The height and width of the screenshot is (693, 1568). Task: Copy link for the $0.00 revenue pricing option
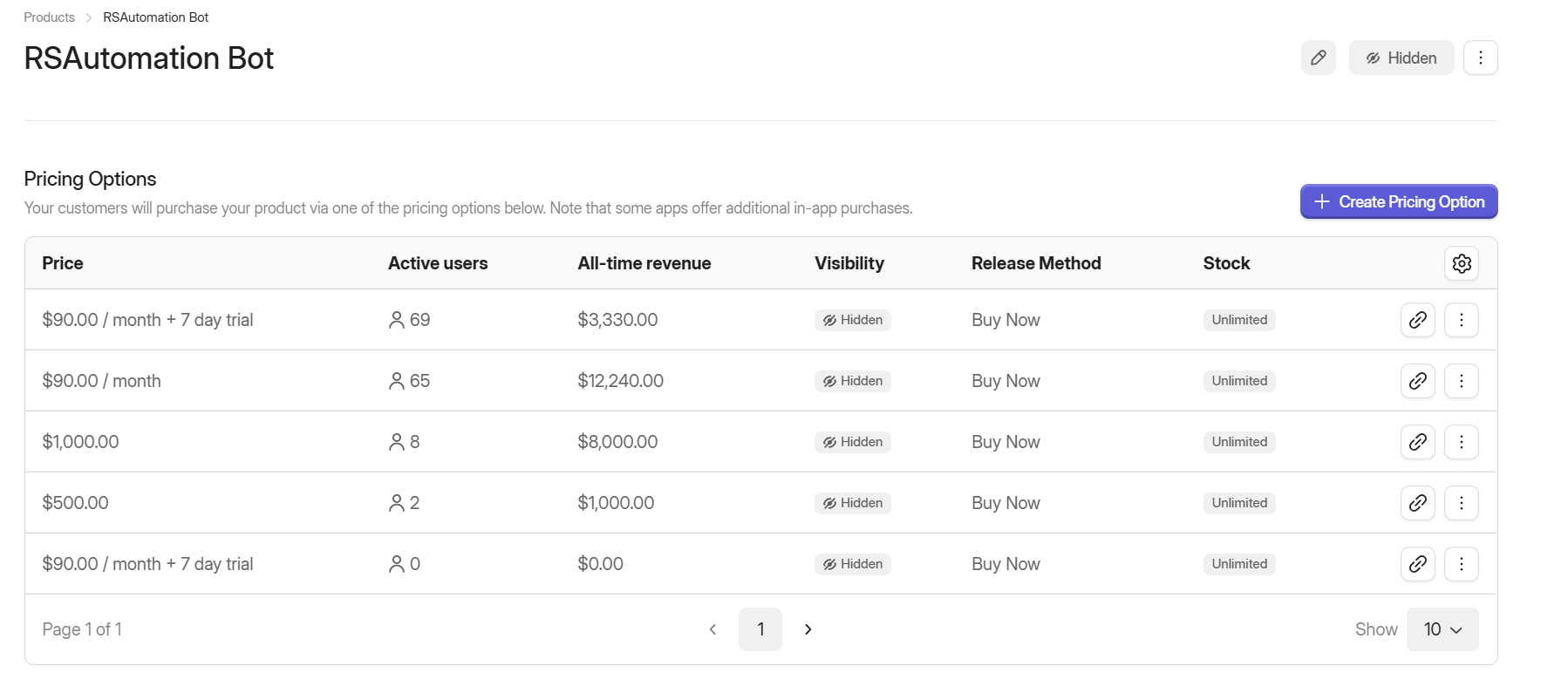[x=1417, y=564]
